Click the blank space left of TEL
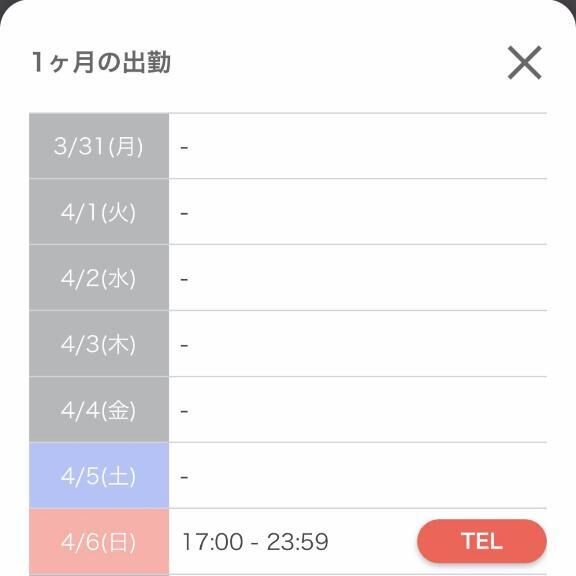The image size is (576, 576). pos(373,541)
